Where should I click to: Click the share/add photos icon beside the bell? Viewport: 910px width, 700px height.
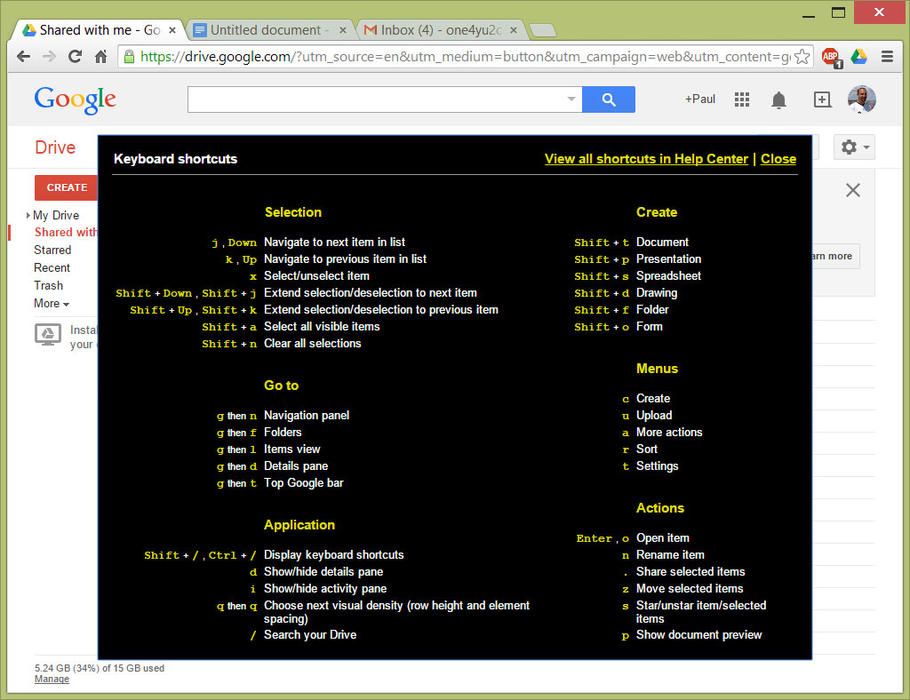click(x=821, y=98)
